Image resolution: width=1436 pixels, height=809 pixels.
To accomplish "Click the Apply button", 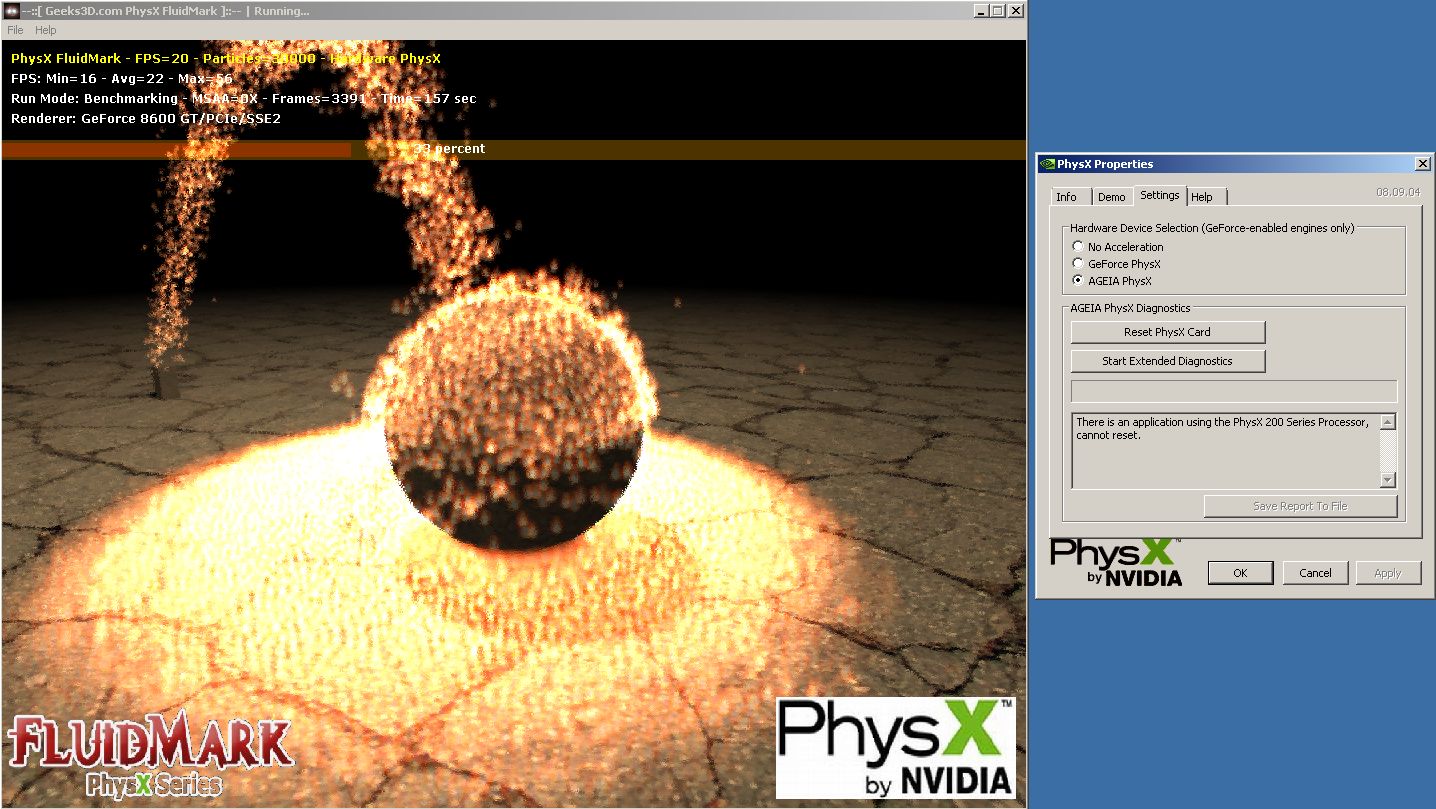I will pos(1388,573).
